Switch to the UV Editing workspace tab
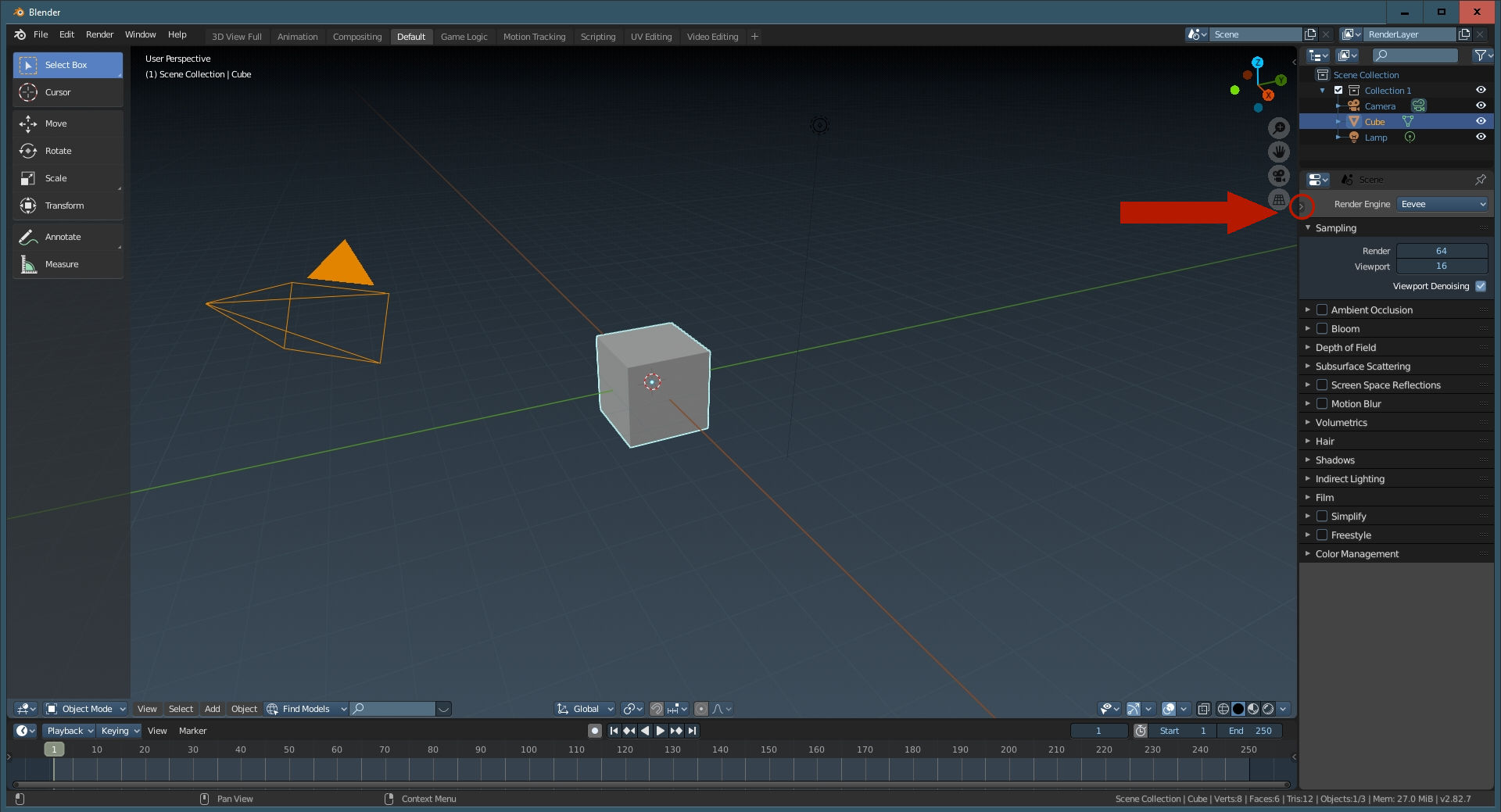1501x812 pixels. coord(651,37)
